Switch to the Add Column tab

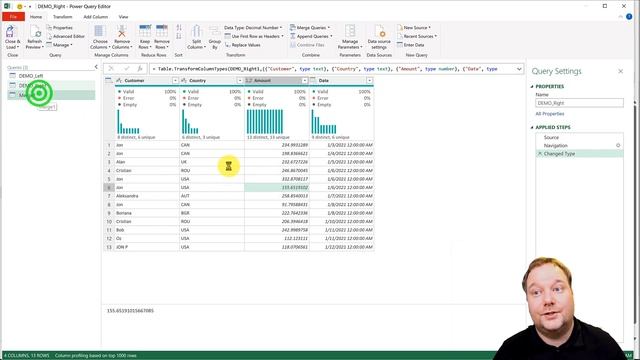(96, 17)
